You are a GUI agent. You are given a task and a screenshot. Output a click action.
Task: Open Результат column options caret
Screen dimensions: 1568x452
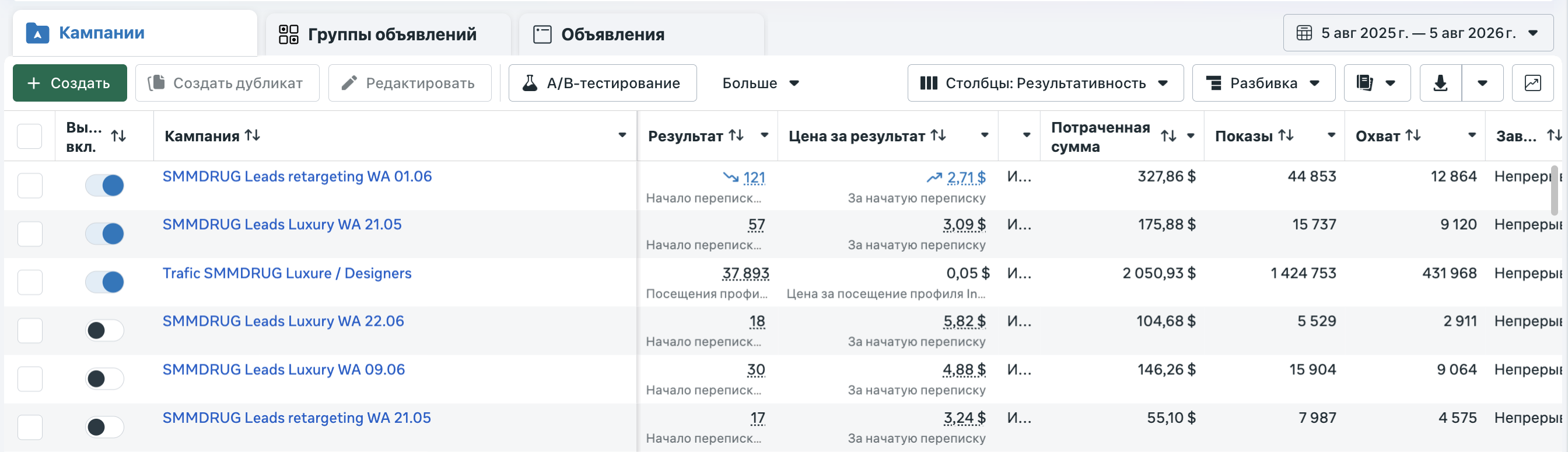765,135
